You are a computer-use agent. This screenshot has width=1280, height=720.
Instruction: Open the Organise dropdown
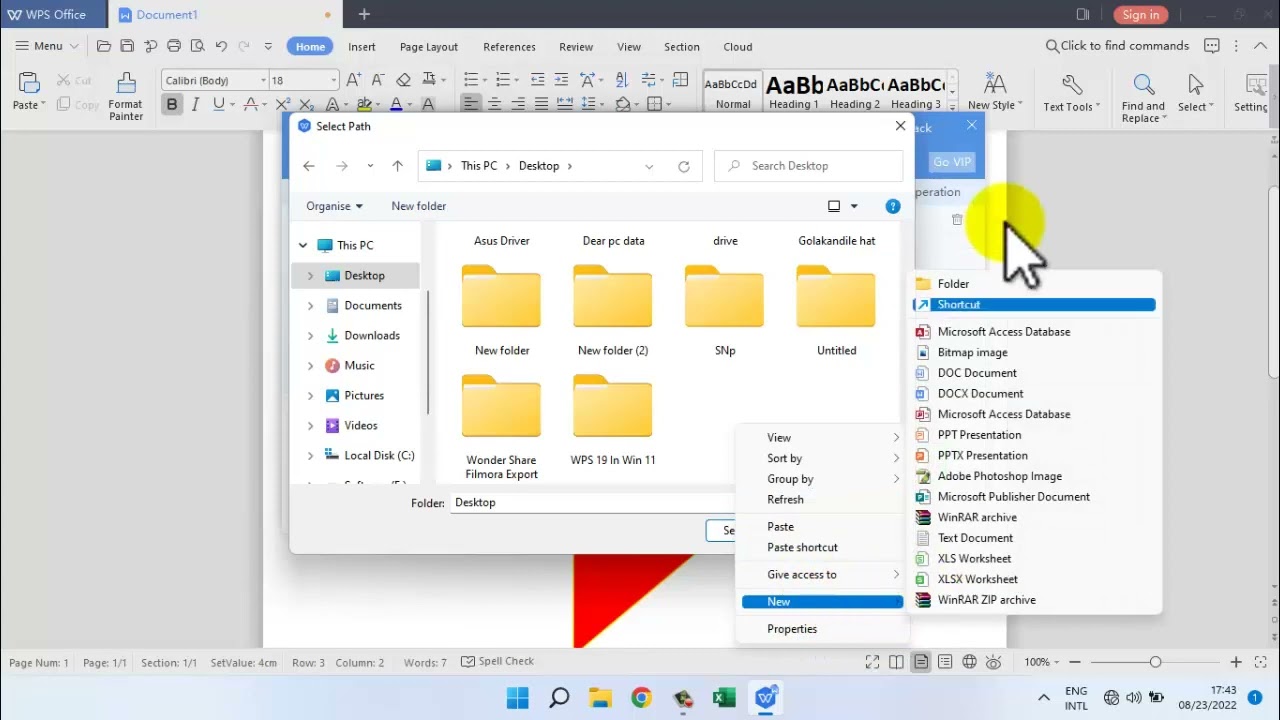(334, 206)
